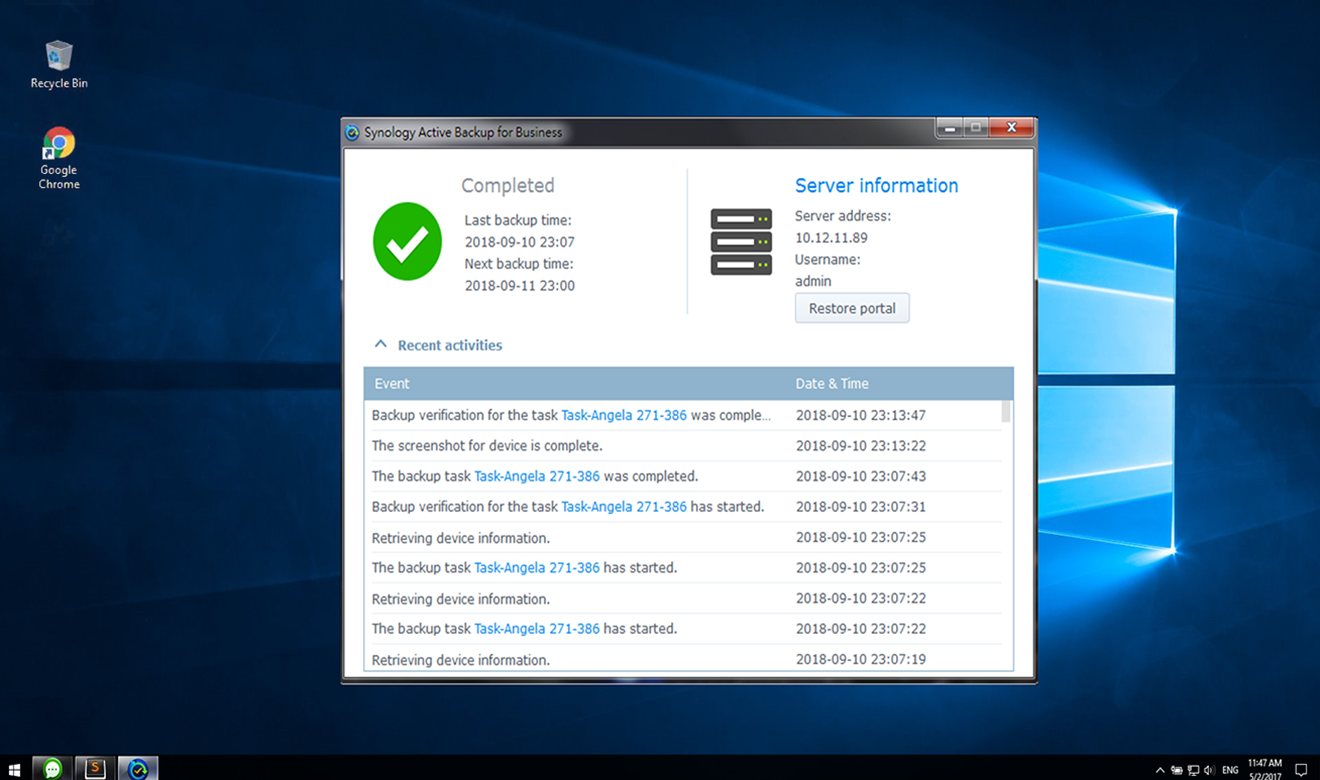Open the Action Center notification icon

point(1300,769)
